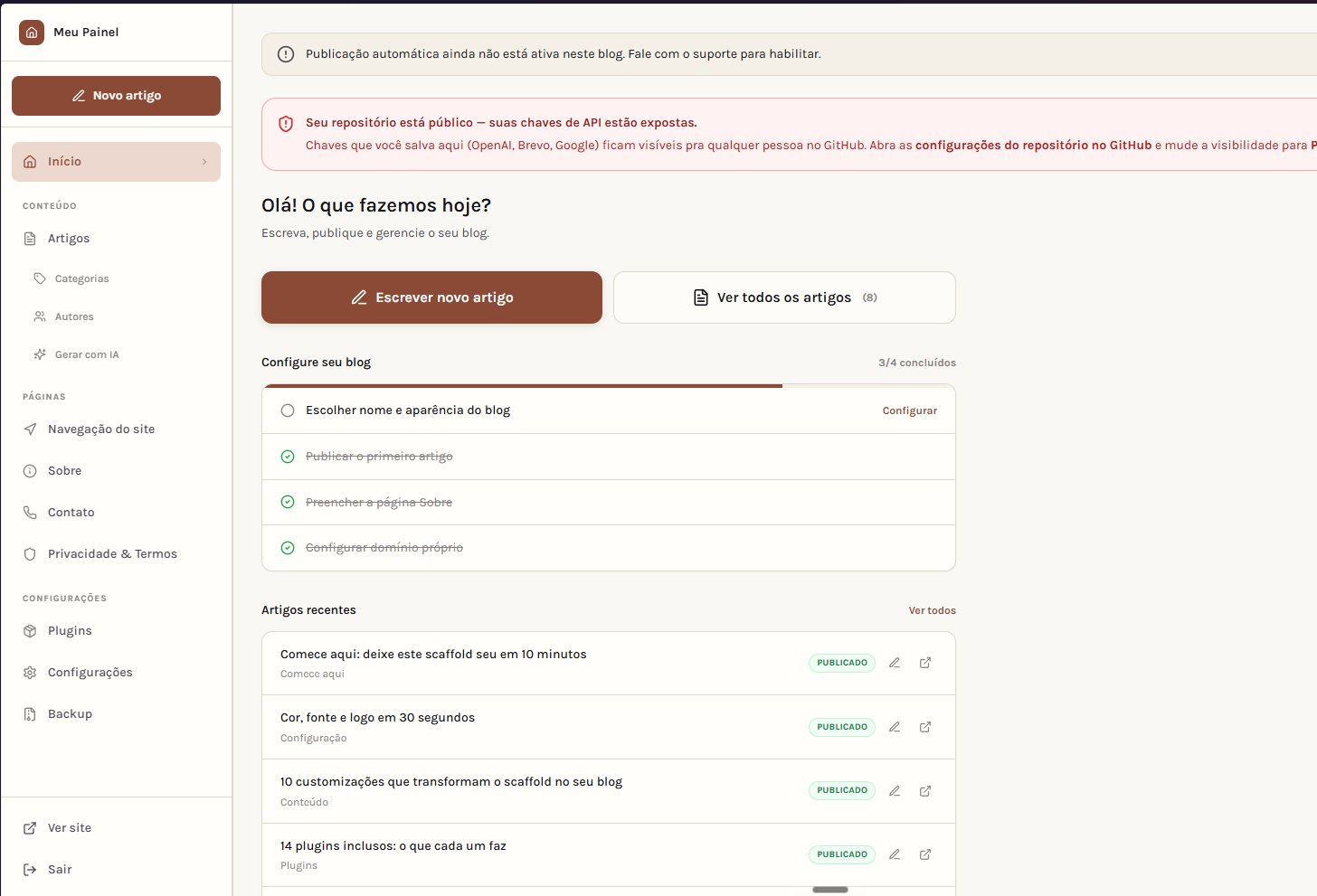The height and width of the screenshot is (896, 1317).
Task: Click the Navegação do site arrow icon
Action: 30,429
